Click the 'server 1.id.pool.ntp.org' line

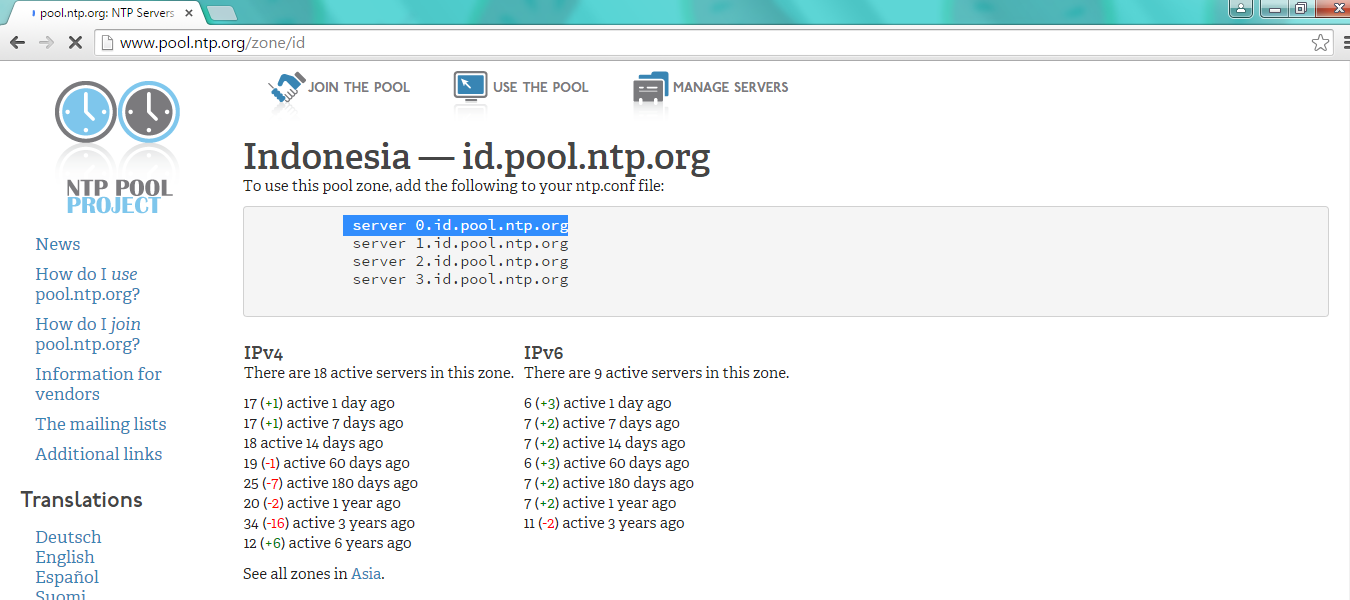click(x=460, y=244)
